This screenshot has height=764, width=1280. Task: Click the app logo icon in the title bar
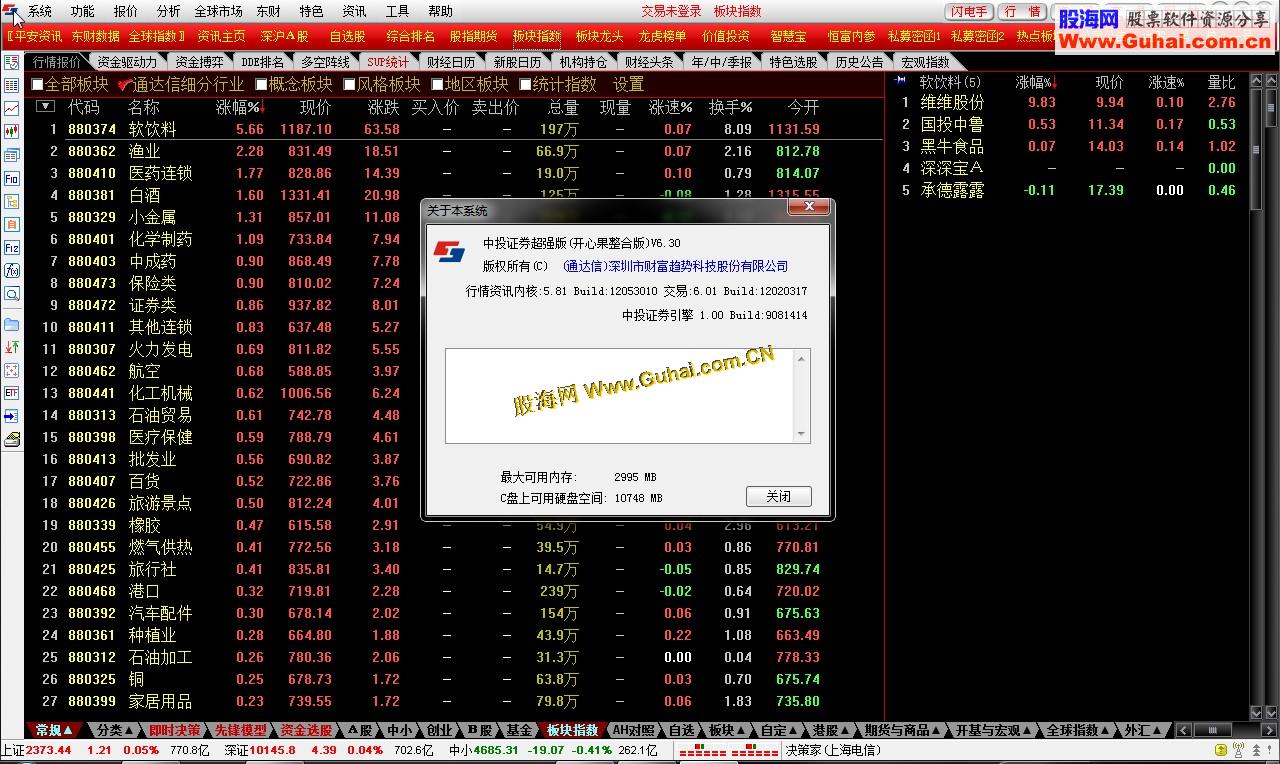pos(10,11)
